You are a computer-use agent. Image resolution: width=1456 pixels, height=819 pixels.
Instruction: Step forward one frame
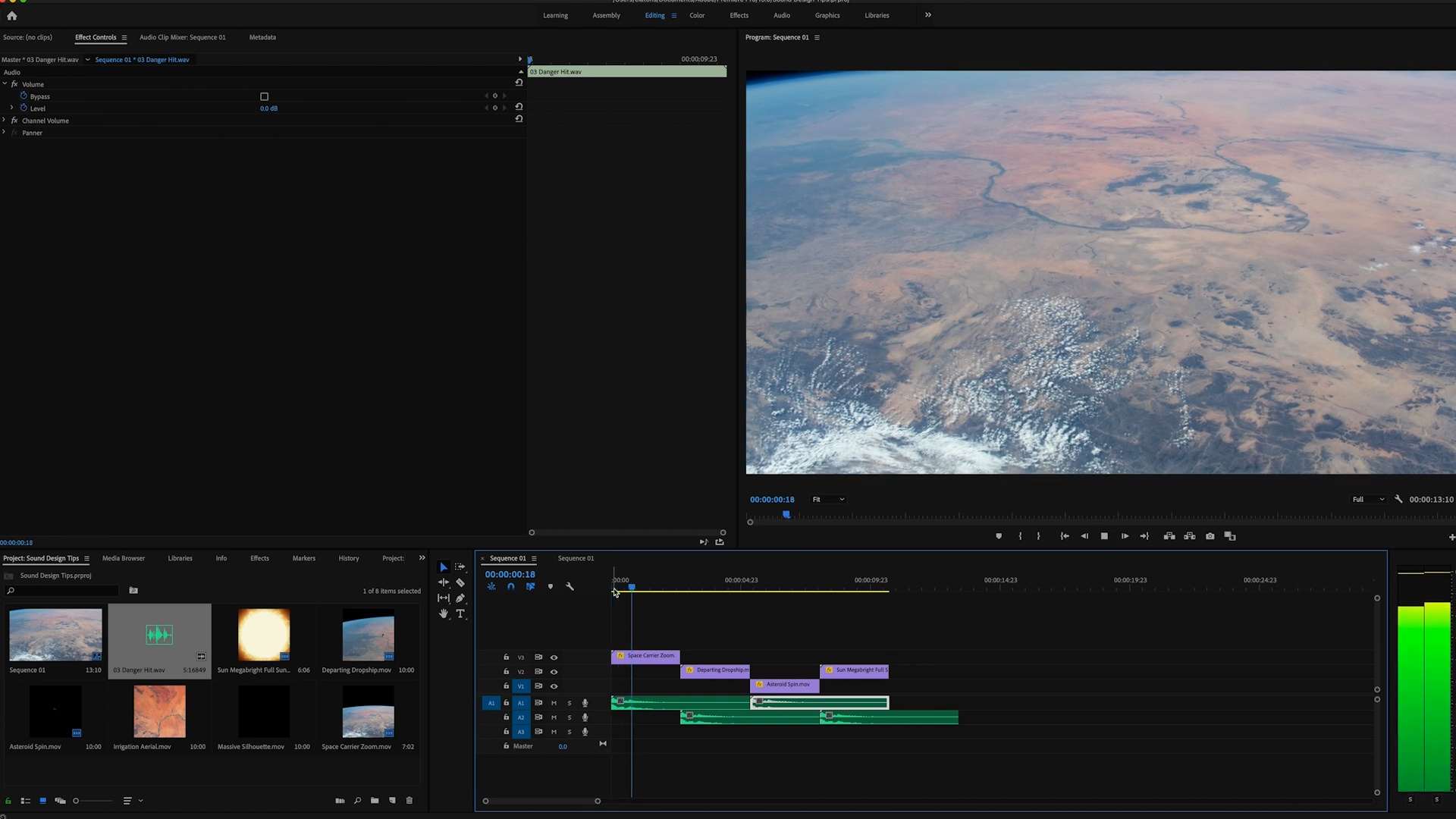coord(1125,536)
